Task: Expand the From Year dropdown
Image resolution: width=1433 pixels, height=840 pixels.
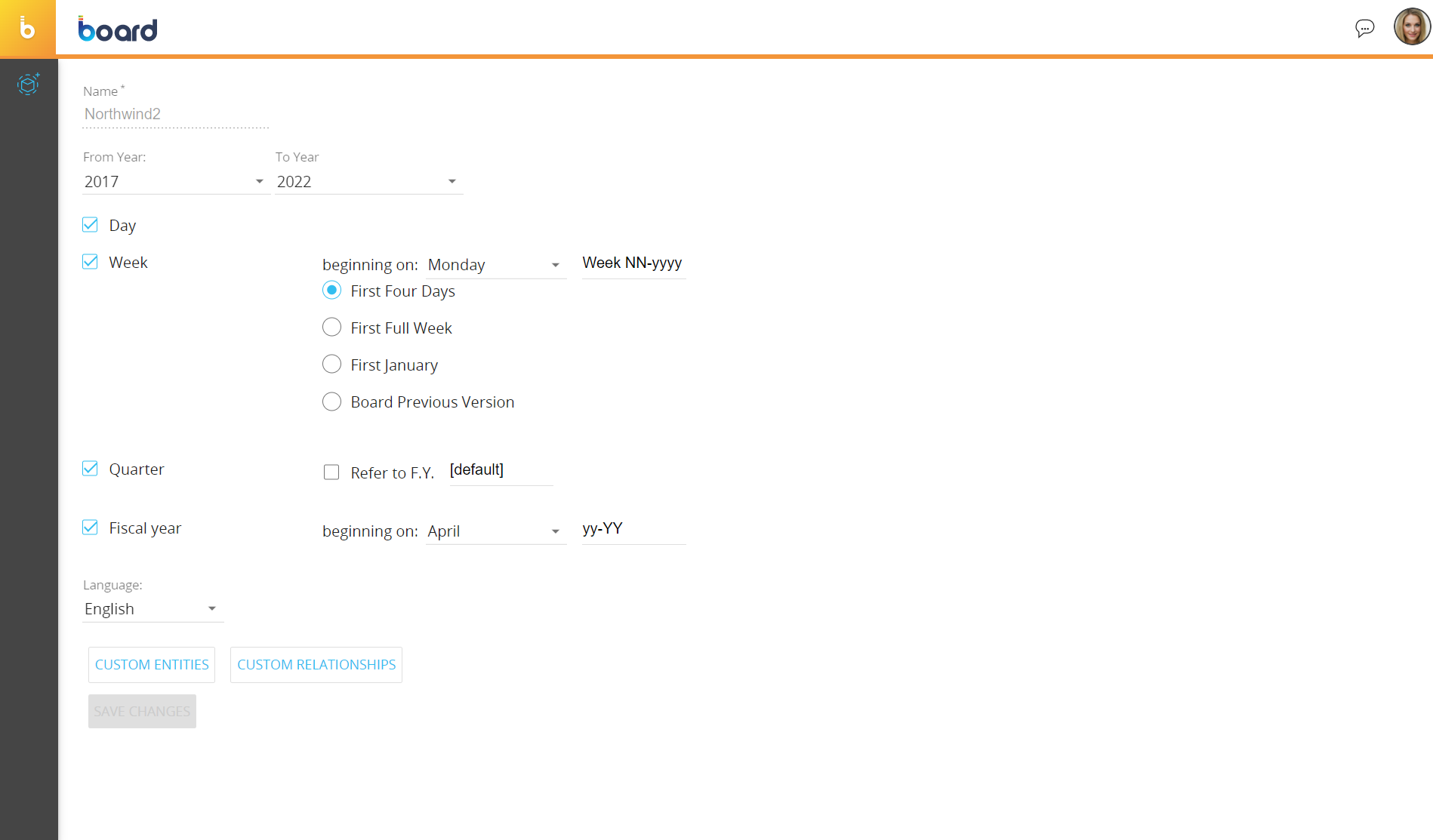Action: click(x=175, y=182)
